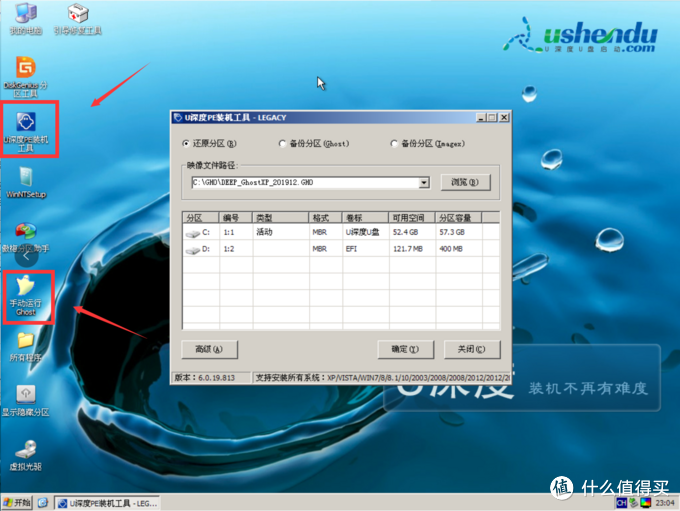680x511 pixels.
Task: Click the 可用空间 column header
Action: 412,217
